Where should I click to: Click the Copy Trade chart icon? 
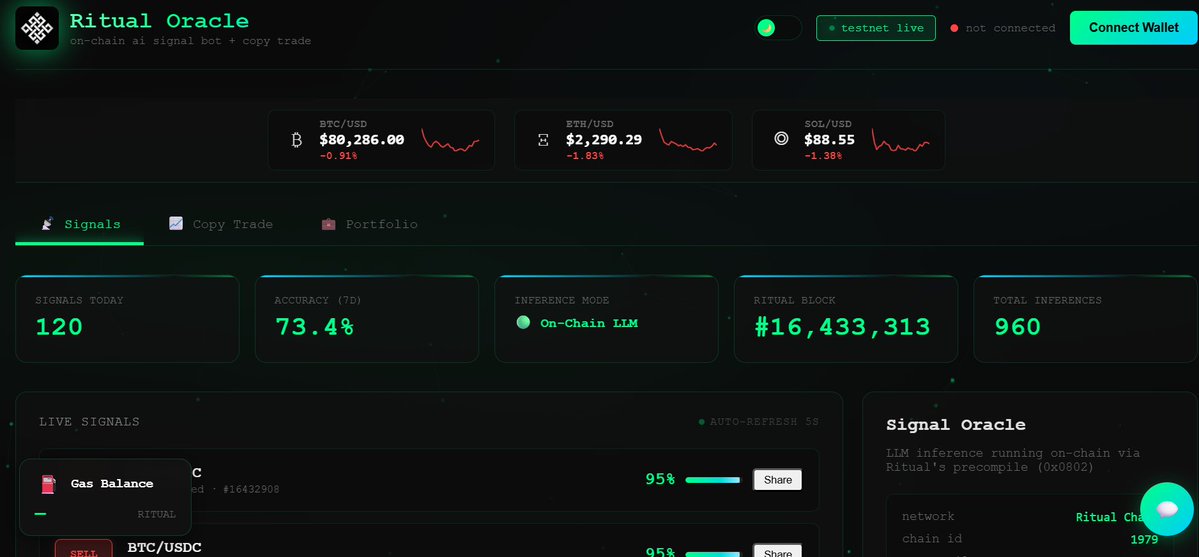point(176,224)
